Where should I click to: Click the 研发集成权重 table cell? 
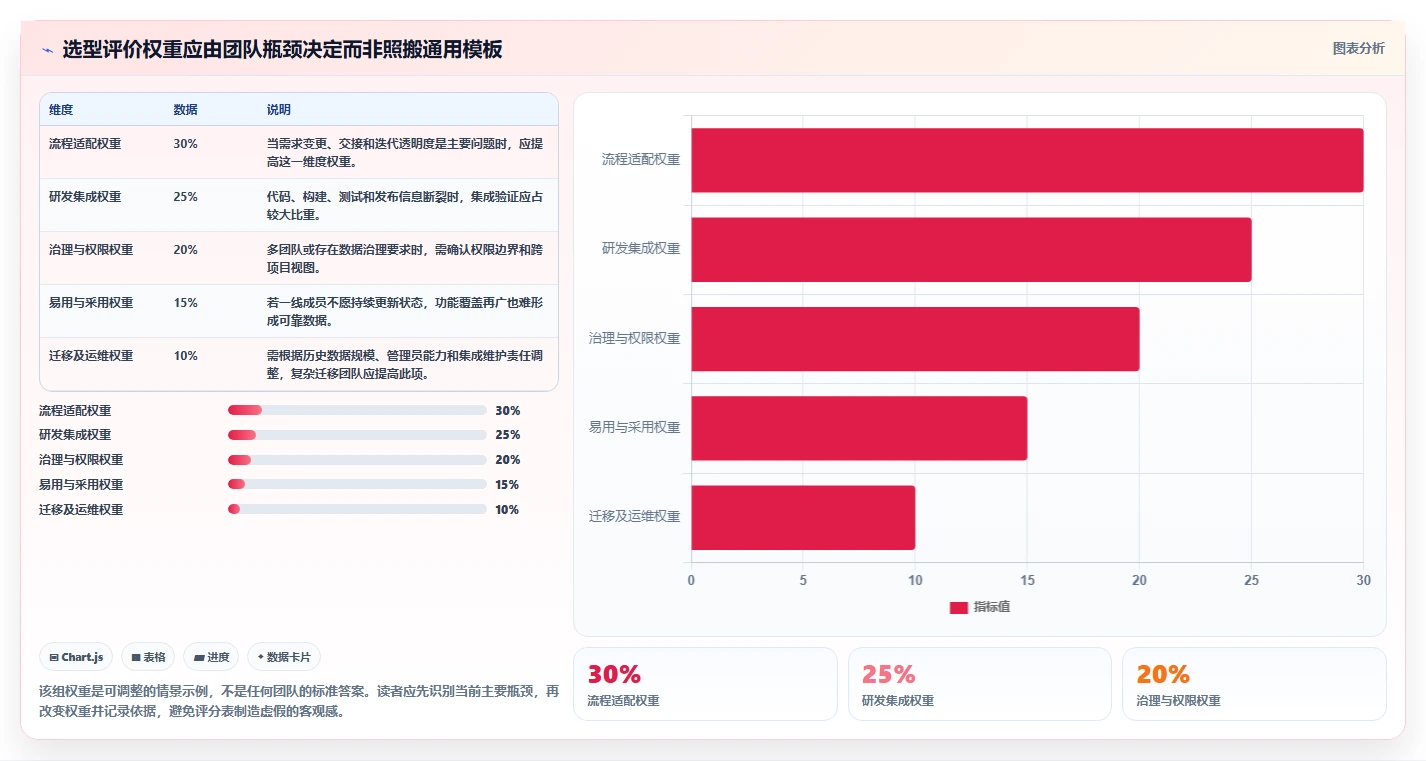point(85,196)
